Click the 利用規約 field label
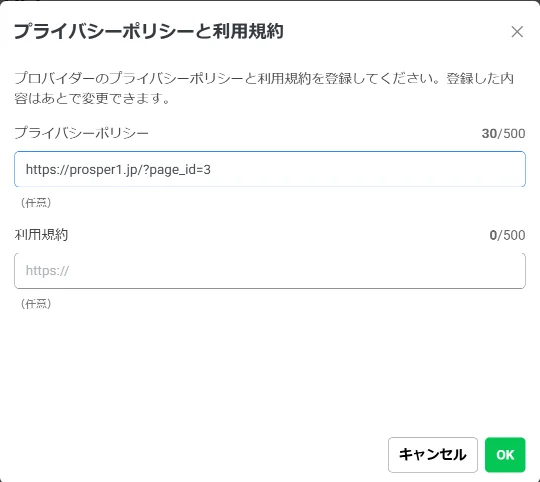 [41, 235]
